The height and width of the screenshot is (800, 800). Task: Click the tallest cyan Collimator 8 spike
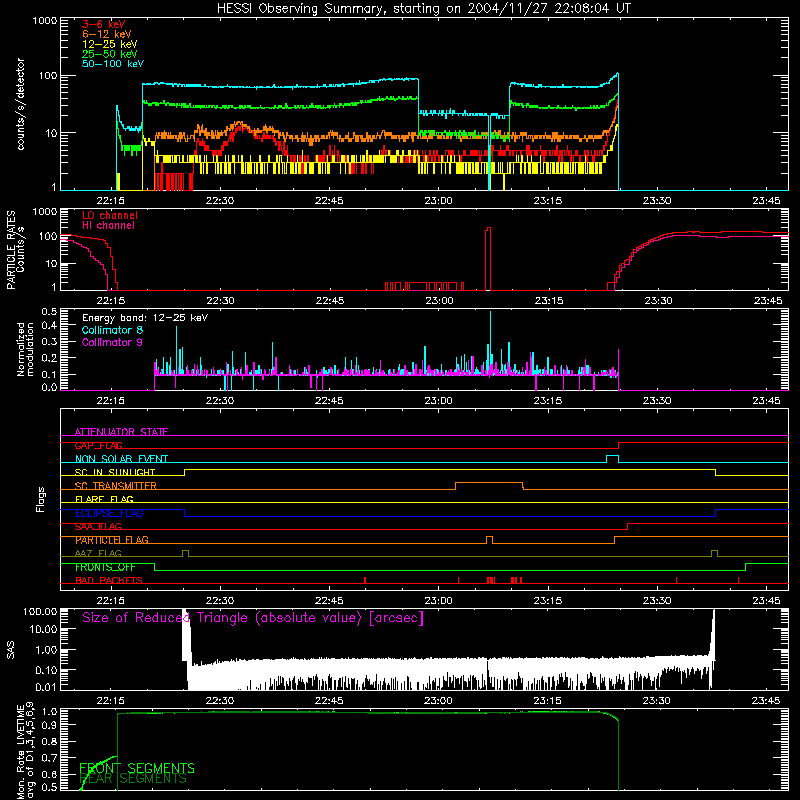[490, 343]
